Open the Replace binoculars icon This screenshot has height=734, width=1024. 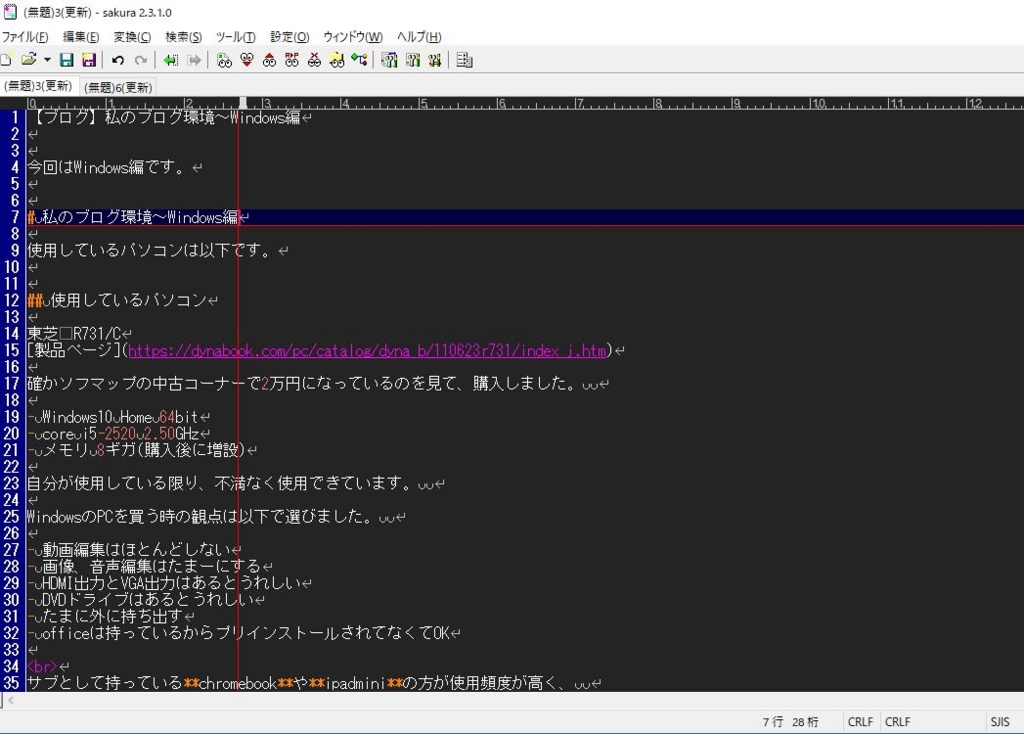[291, 60]
